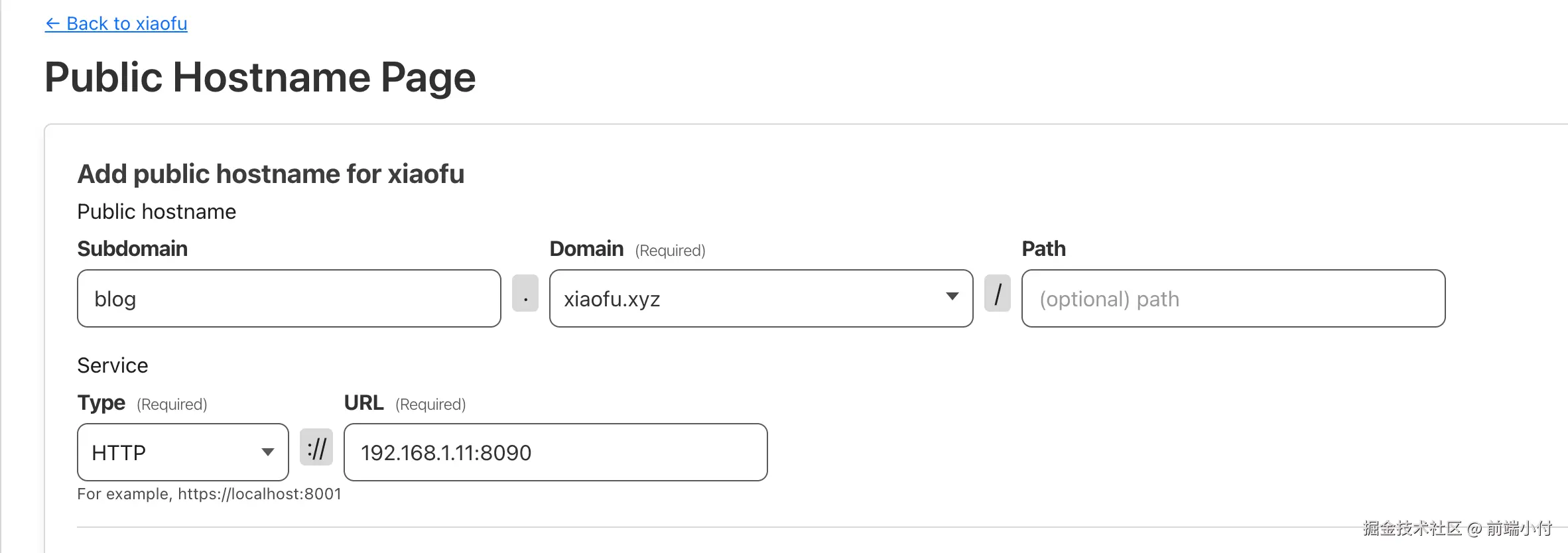Open the Domain dropdown showing xiaofu.xyz
Image resolution: width=1568 pixels, height=553 pixels.
(750, 298)
